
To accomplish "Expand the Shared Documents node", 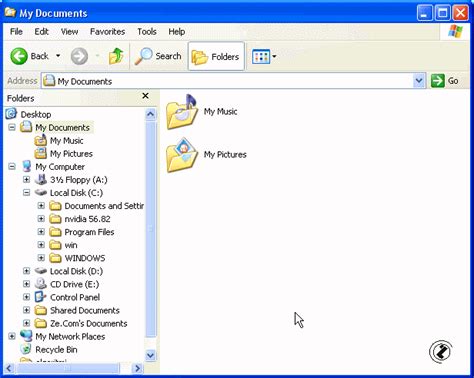I will (27, 310).
